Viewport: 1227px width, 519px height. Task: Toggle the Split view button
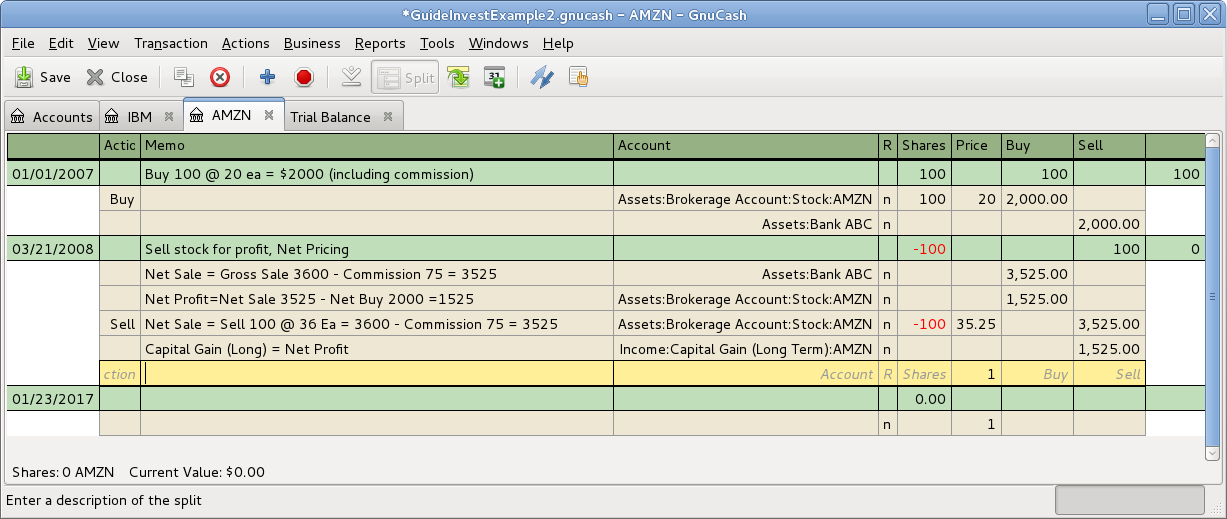[405, 77]
